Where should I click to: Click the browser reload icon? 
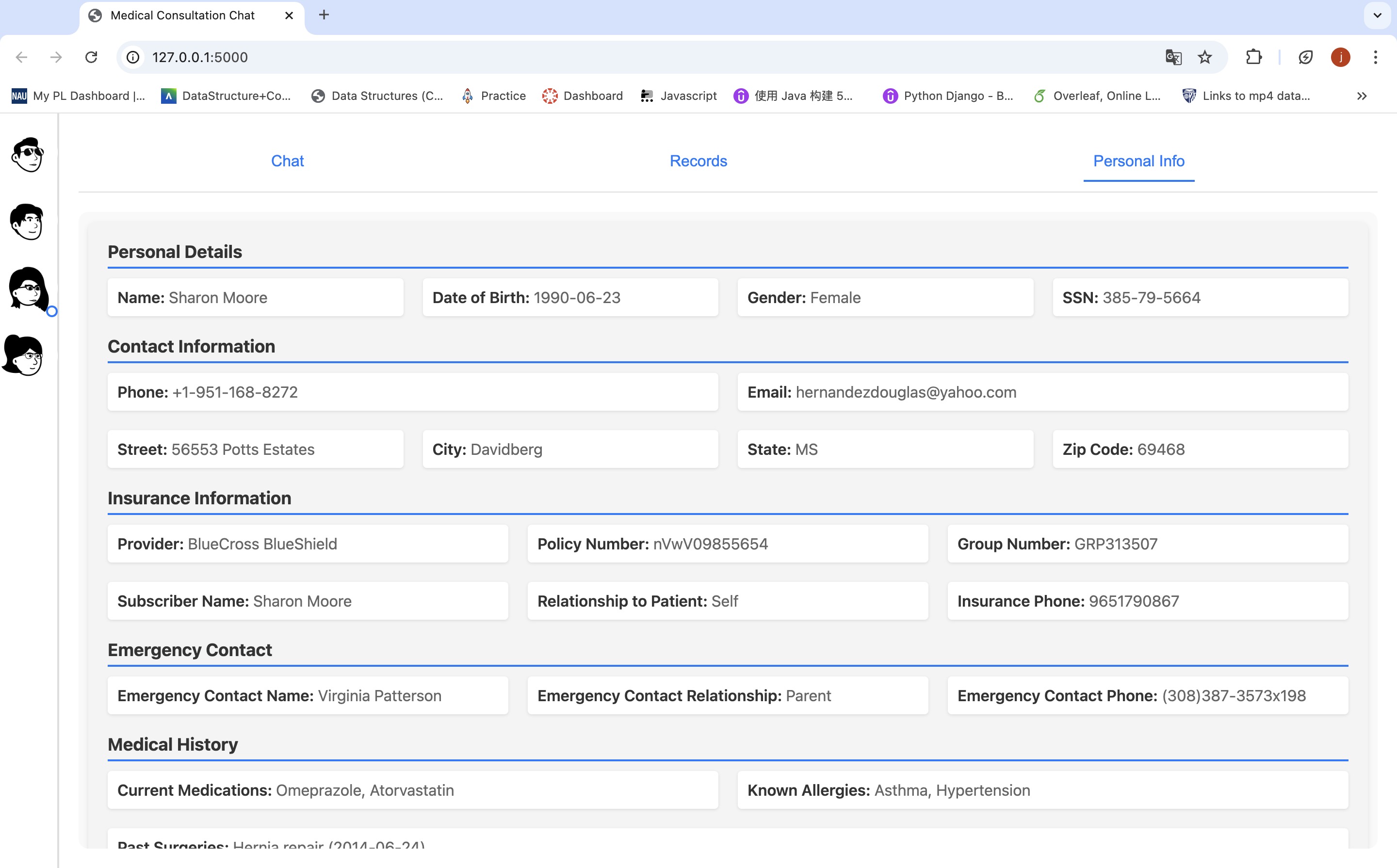click(x=91, y=57)
